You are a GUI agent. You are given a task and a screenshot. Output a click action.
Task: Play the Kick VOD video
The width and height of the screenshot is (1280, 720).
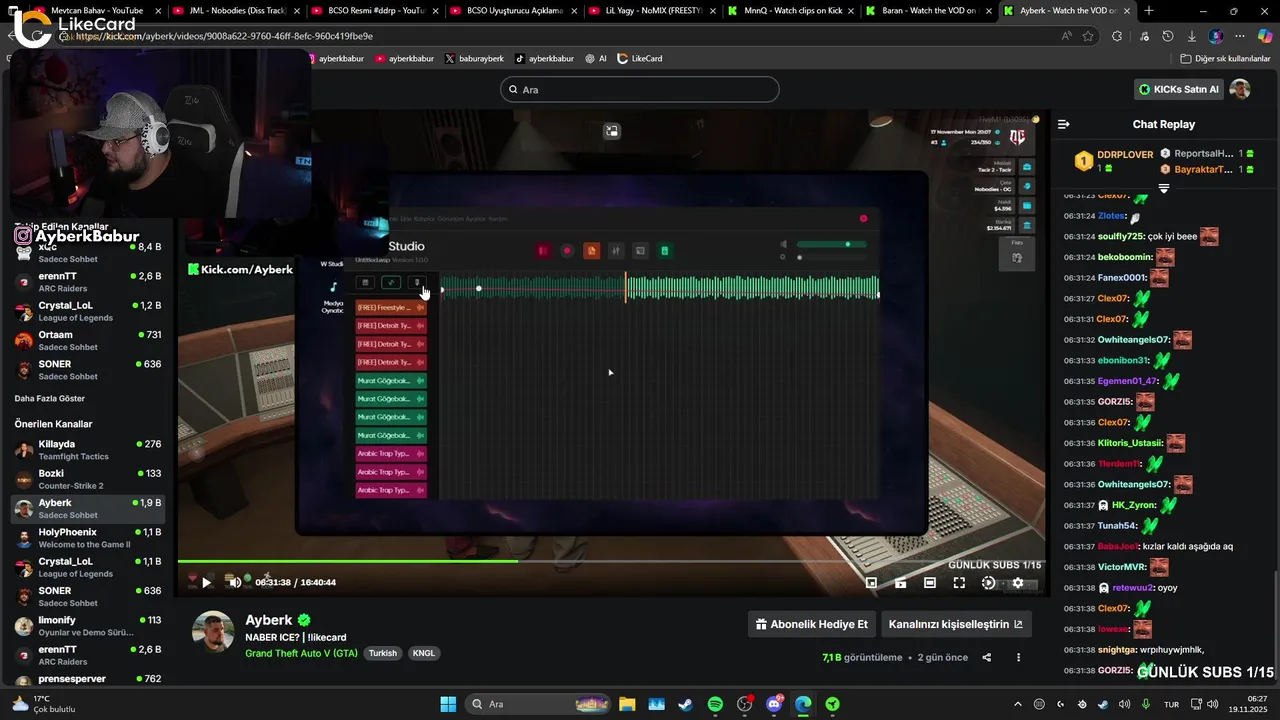[206, 582]
